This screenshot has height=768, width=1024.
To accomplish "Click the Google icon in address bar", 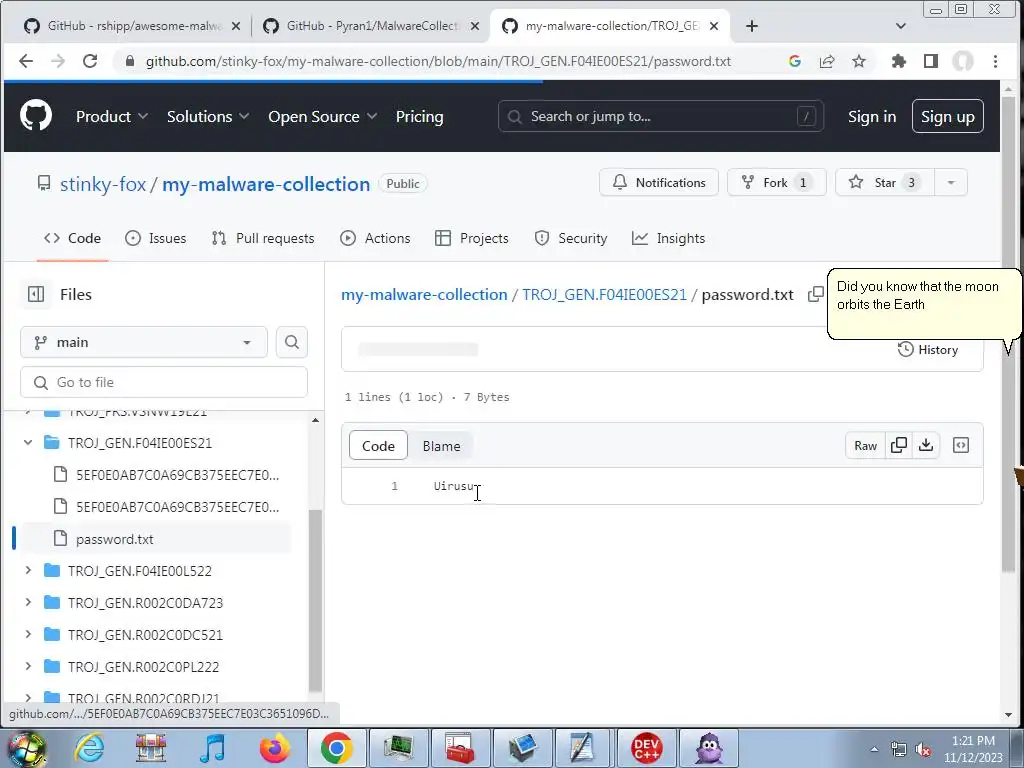I will point(795,61).
